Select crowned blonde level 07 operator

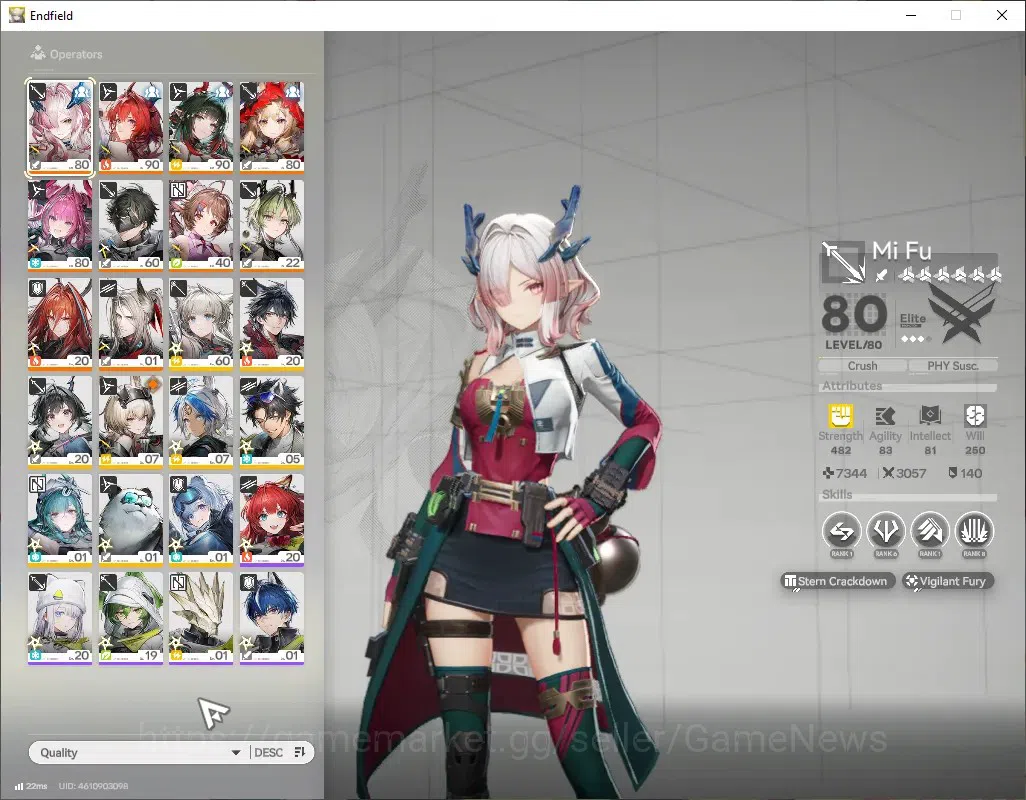pos(131,421)
